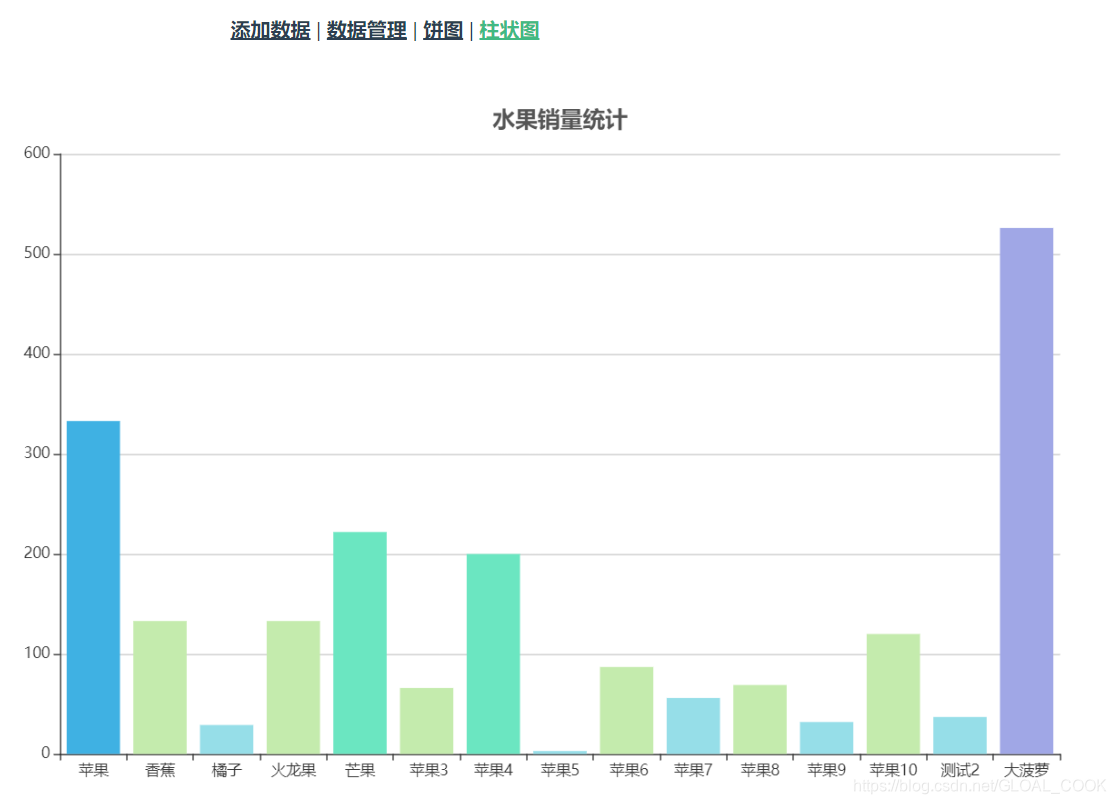
Task: Click the 火龙果 x-axis label
Action: tap(293, 770)
